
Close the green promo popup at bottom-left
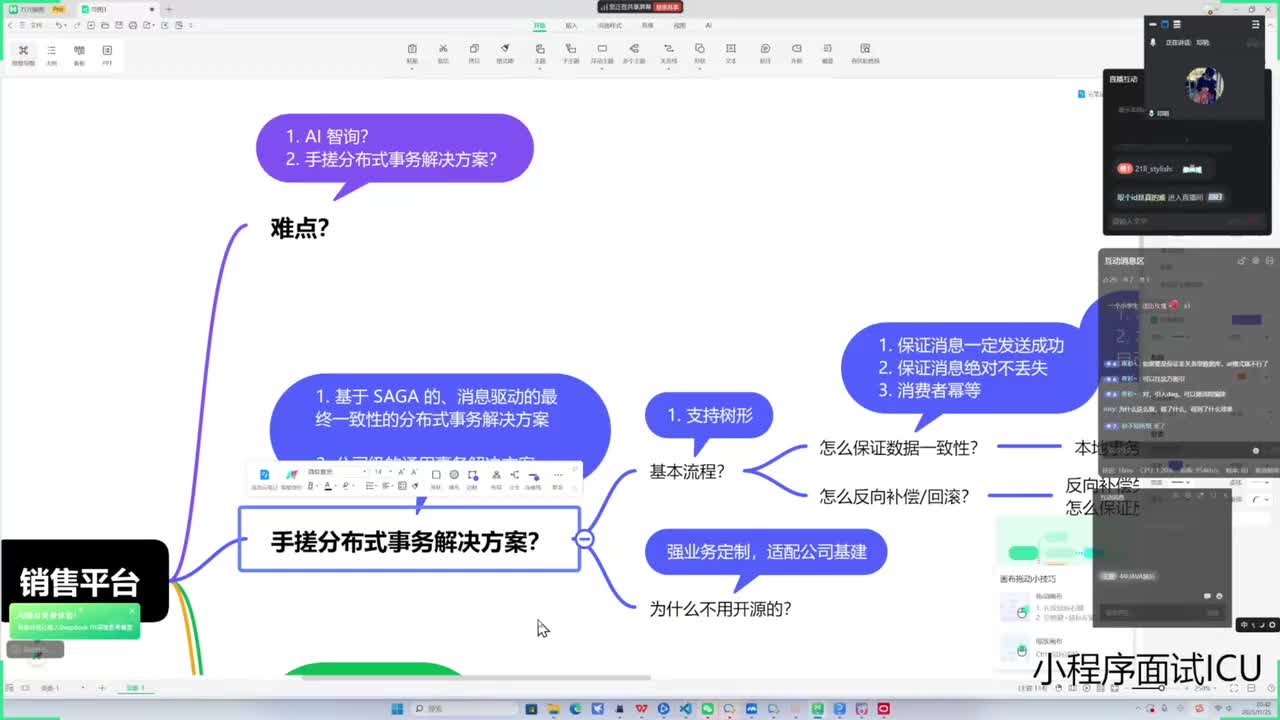point(131,611)
